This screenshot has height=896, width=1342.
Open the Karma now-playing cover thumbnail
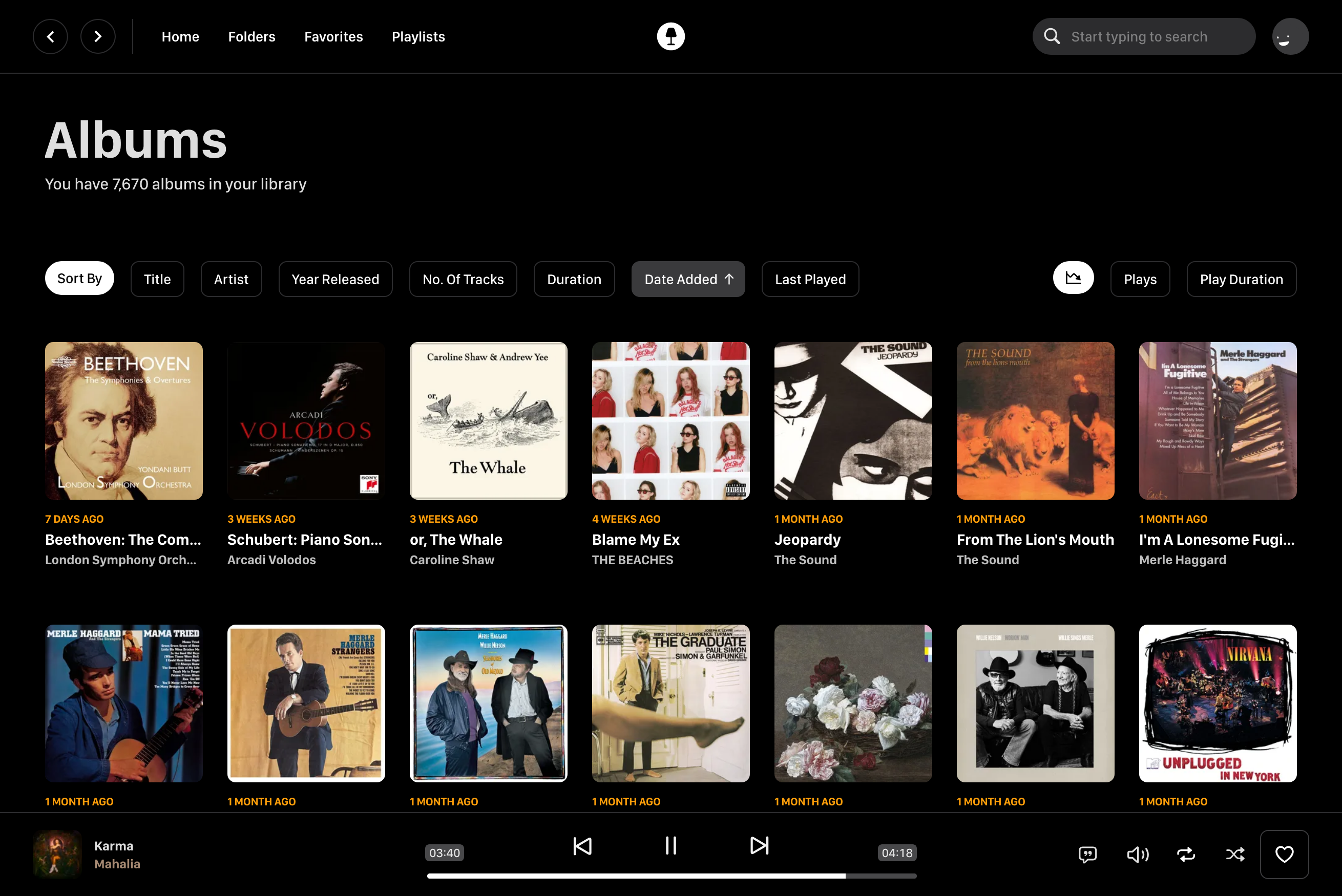click(x=56, y=855)
